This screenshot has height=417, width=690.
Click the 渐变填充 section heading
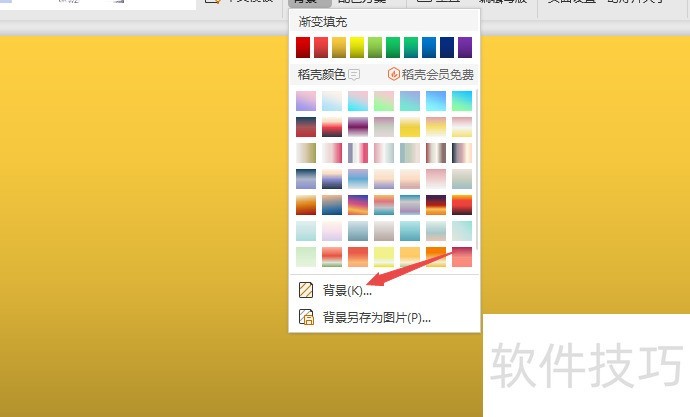323,22
